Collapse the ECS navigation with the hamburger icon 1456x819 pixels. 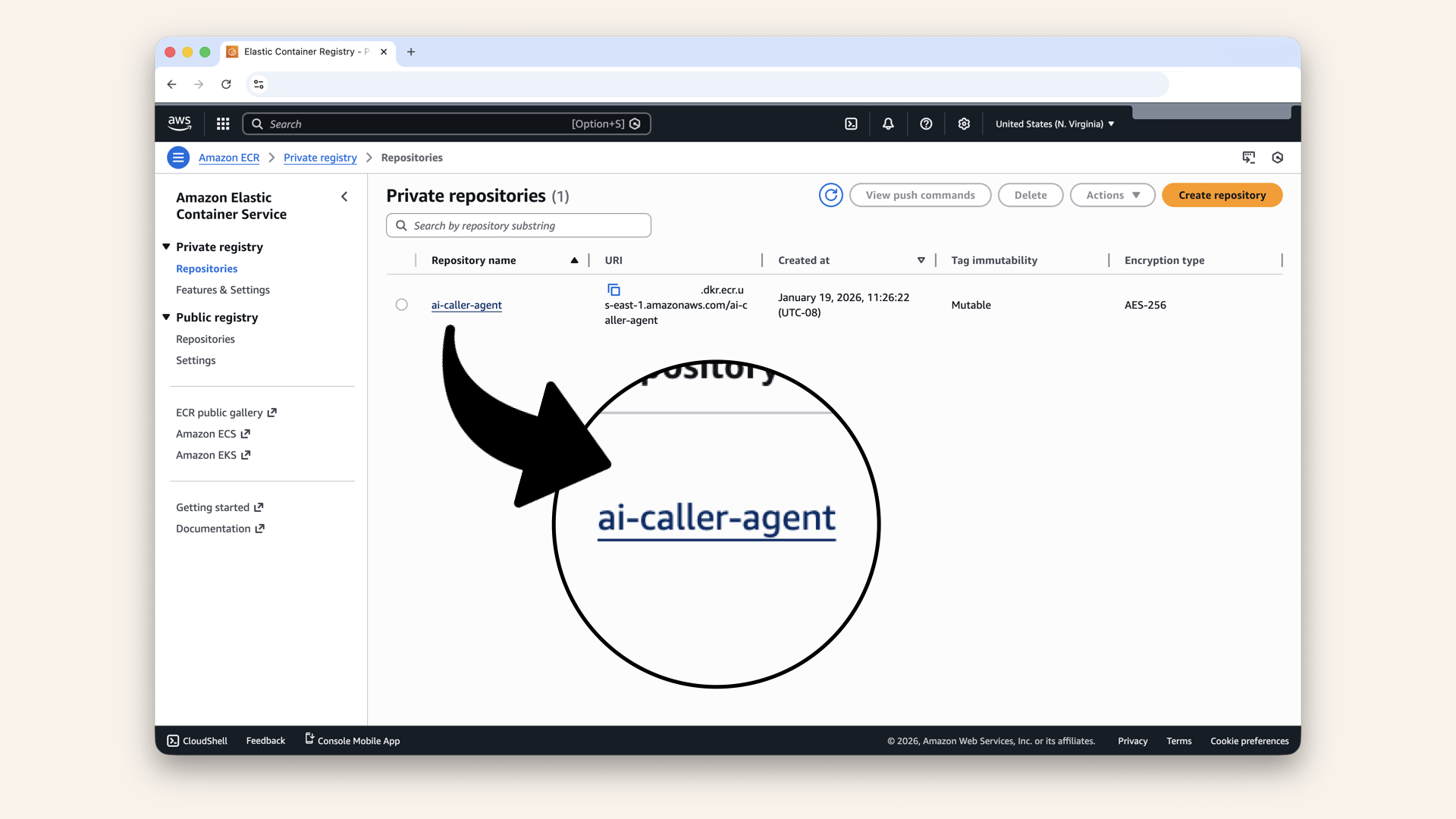pos(178,157)
